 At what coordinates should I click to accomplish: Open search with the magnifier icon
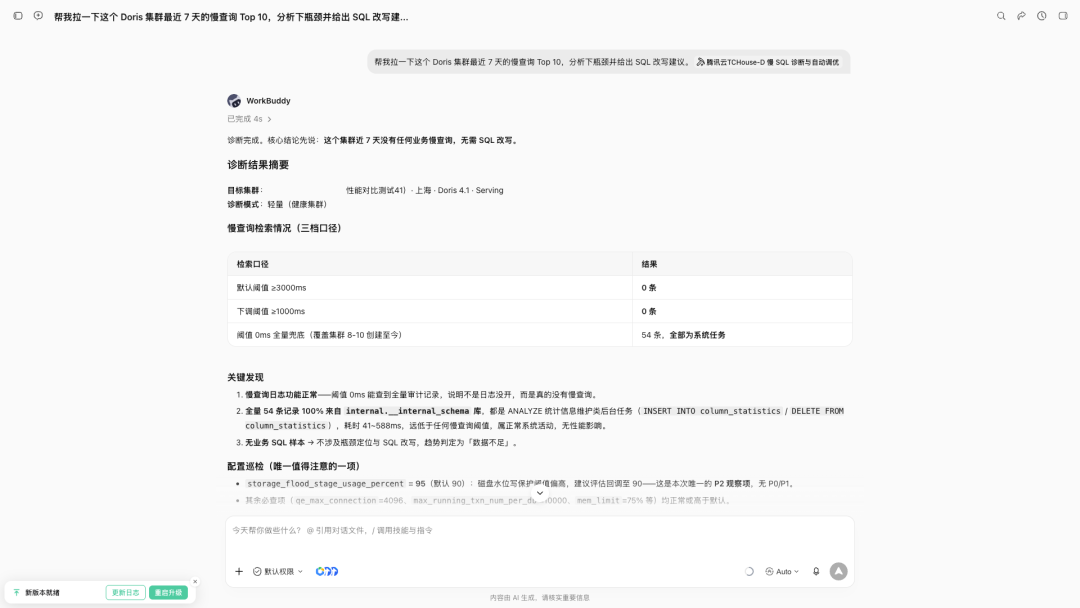1001,16
